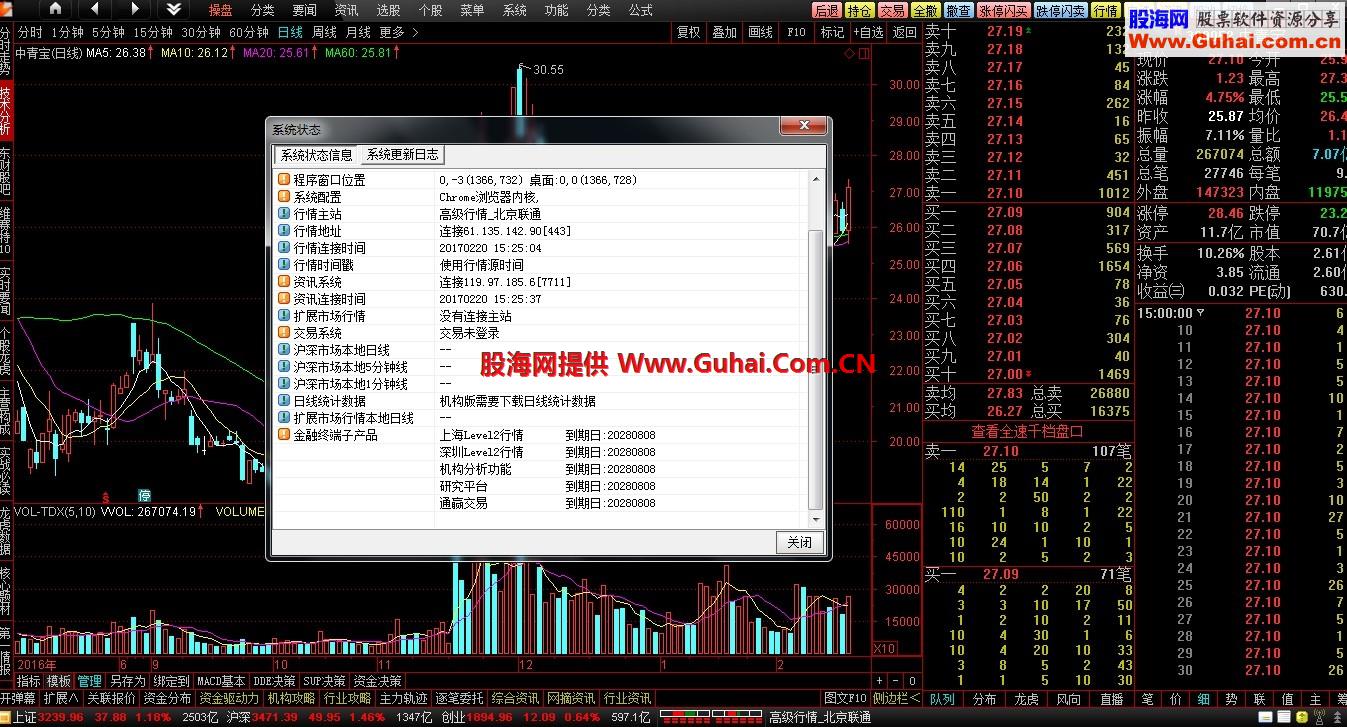Select 系统状态信息 tab in dialog
The width and height of the screenshot is (1347, 727).
point(316,155)
